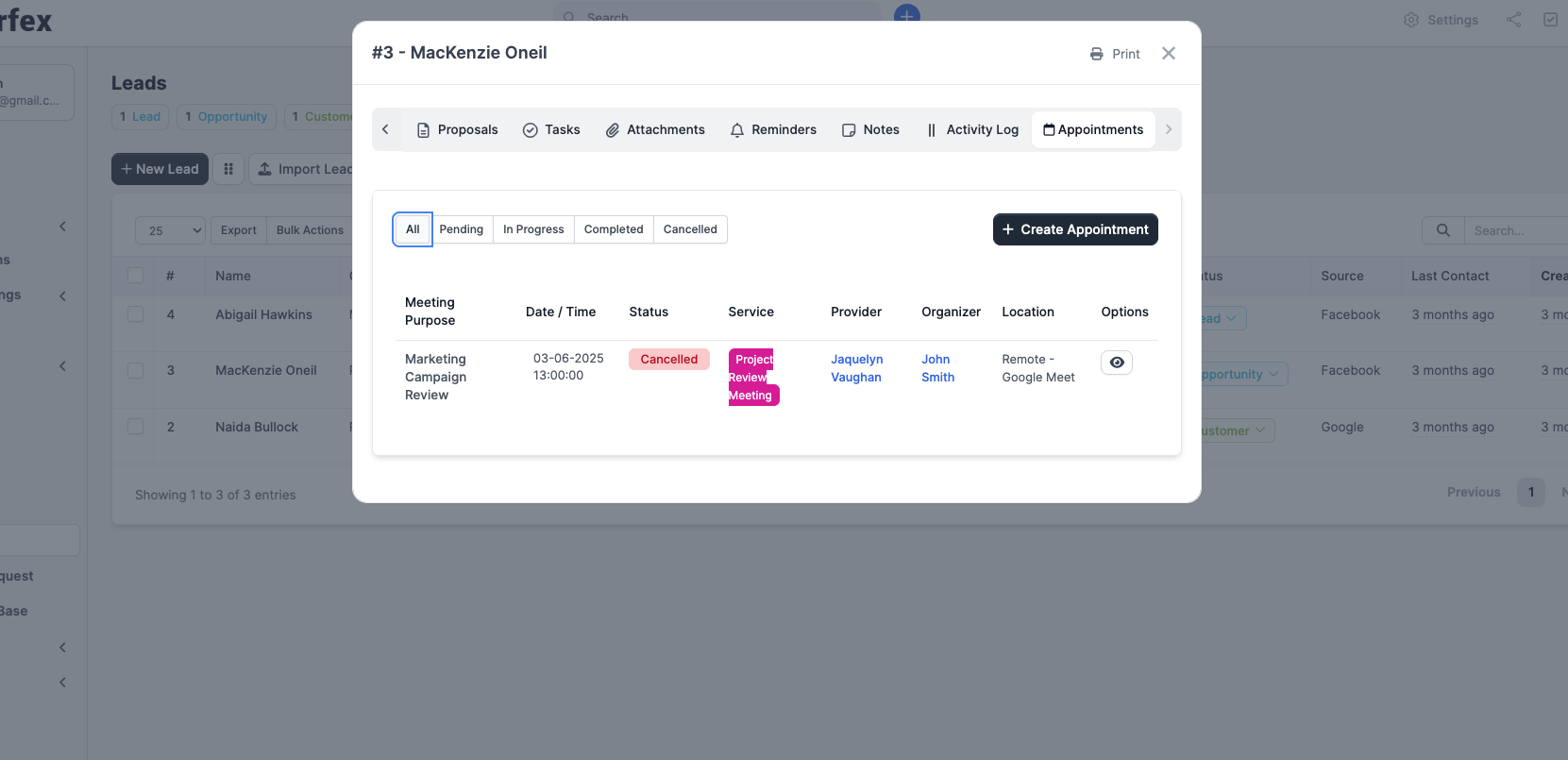Click the Create Appointment button
Viewport: 1568px width, 760px height.
tap(1075, 229)
